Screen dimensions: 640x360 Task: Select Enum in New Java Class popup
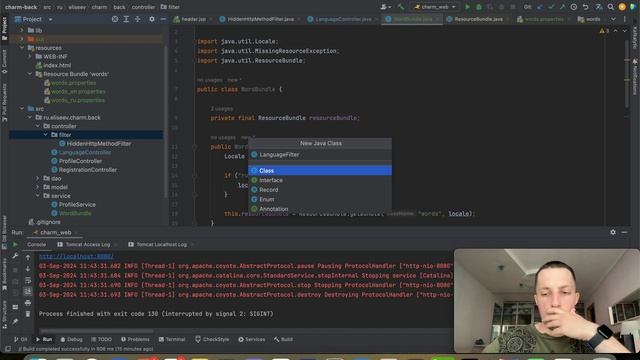pyautogui.click(x=320, y=199)
